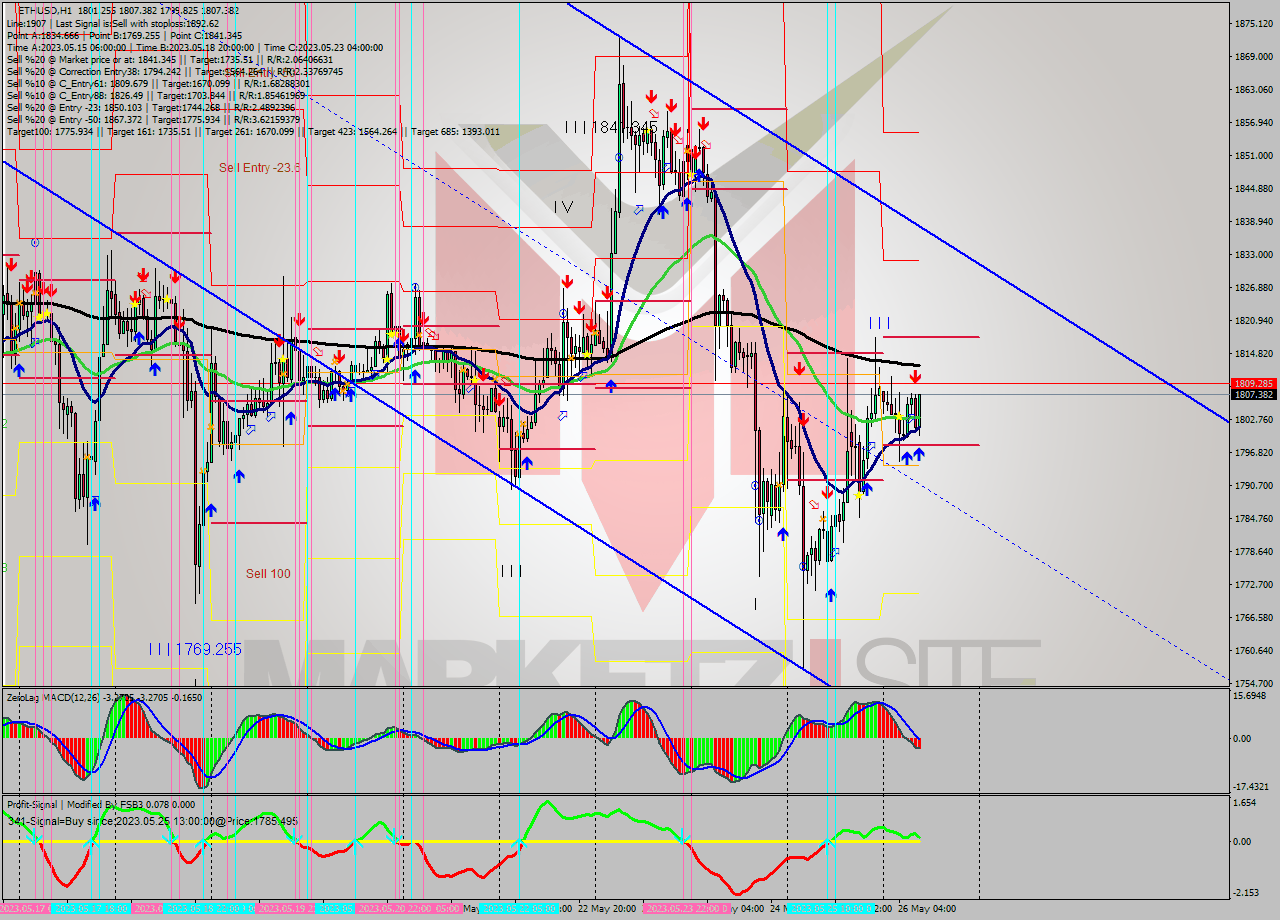The width and height of the screenshot is (1280, 920).
Task: Select the red sell arrow above the highest candle peak
Action: 651,95
